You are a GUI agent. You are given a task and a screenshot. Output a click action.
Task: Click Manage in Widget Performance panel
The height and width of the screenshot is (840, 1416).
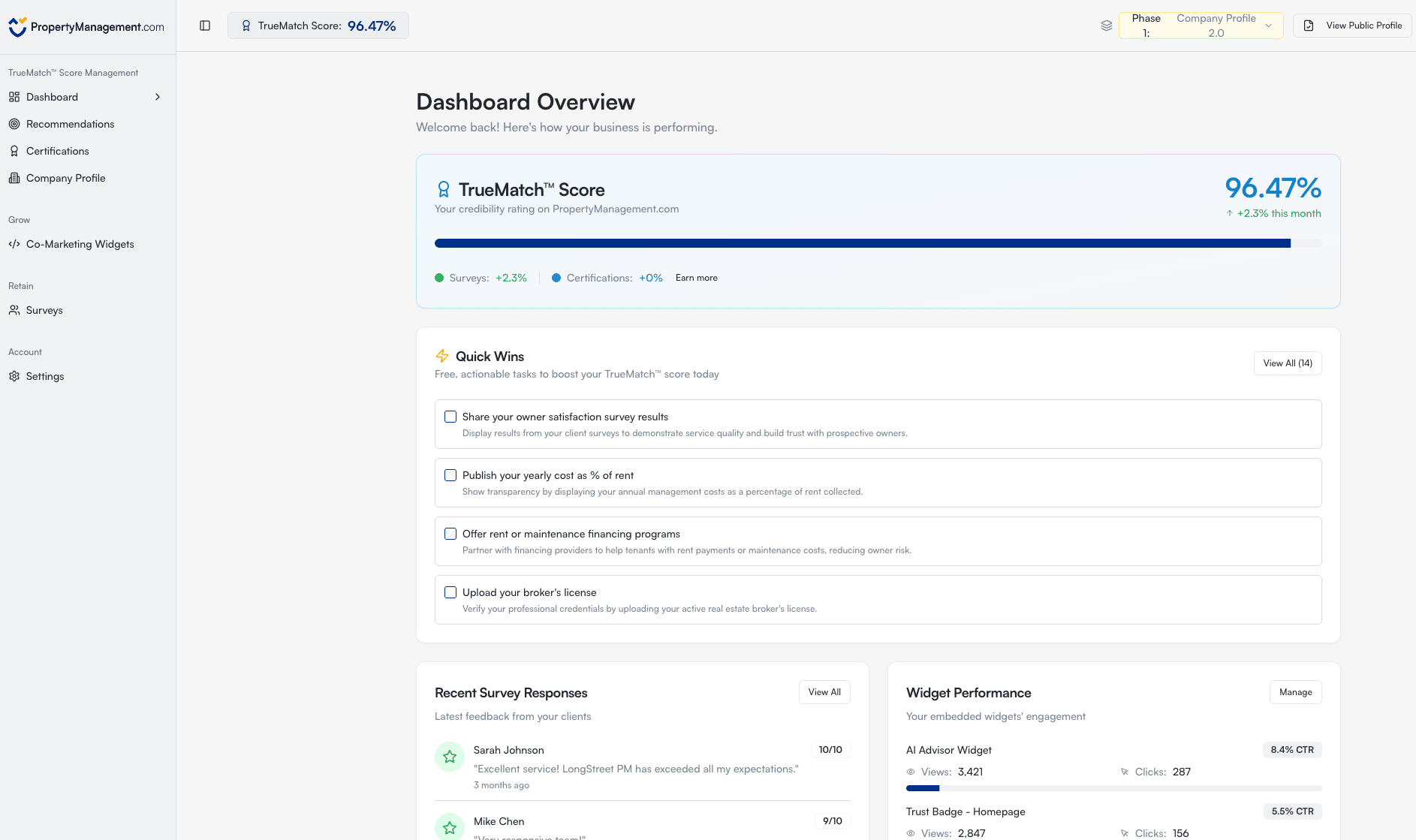click(x=1294, y=691)
